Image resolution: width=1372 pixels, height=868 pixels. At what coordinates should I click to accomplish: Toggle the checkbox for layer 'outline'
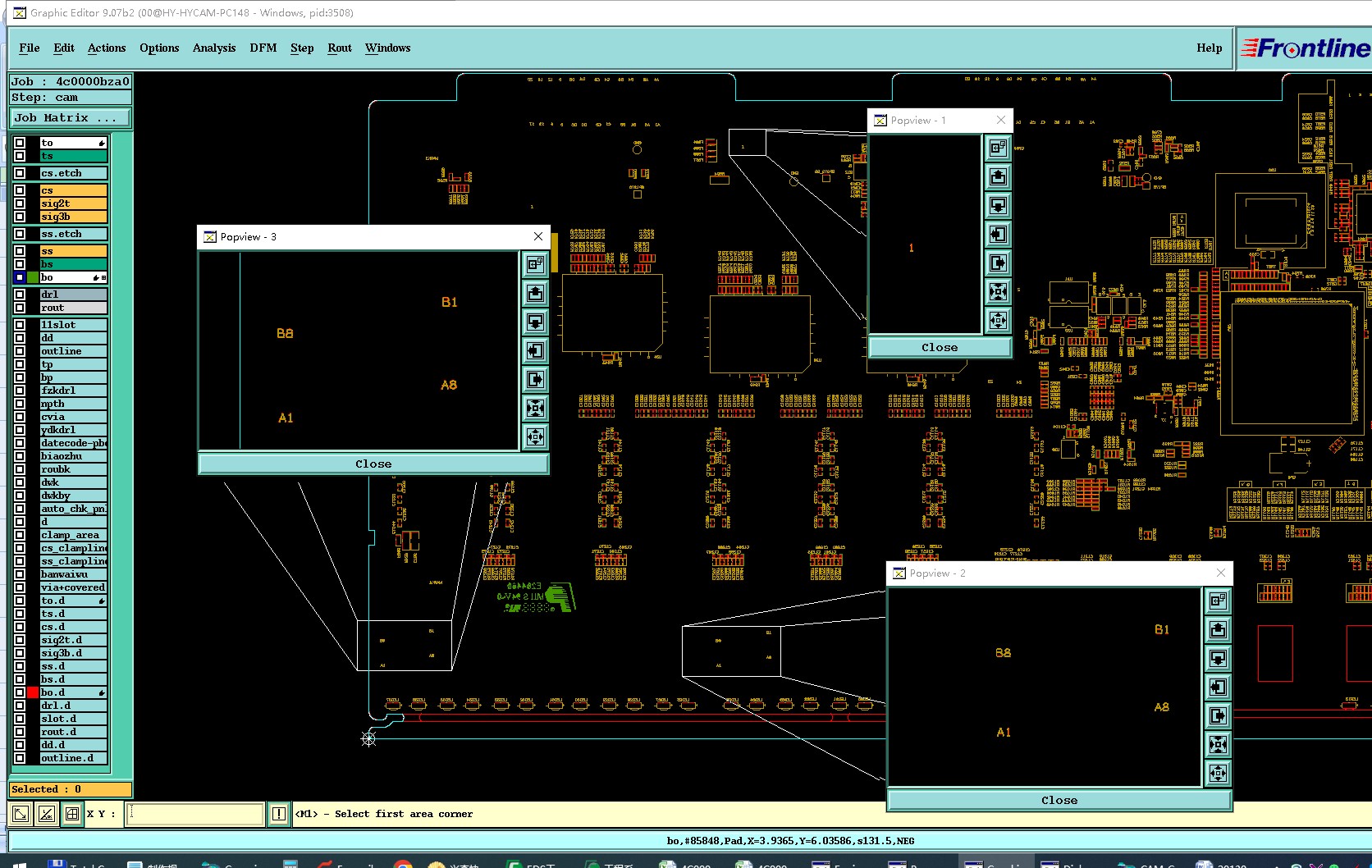click(x=20, y=351)
